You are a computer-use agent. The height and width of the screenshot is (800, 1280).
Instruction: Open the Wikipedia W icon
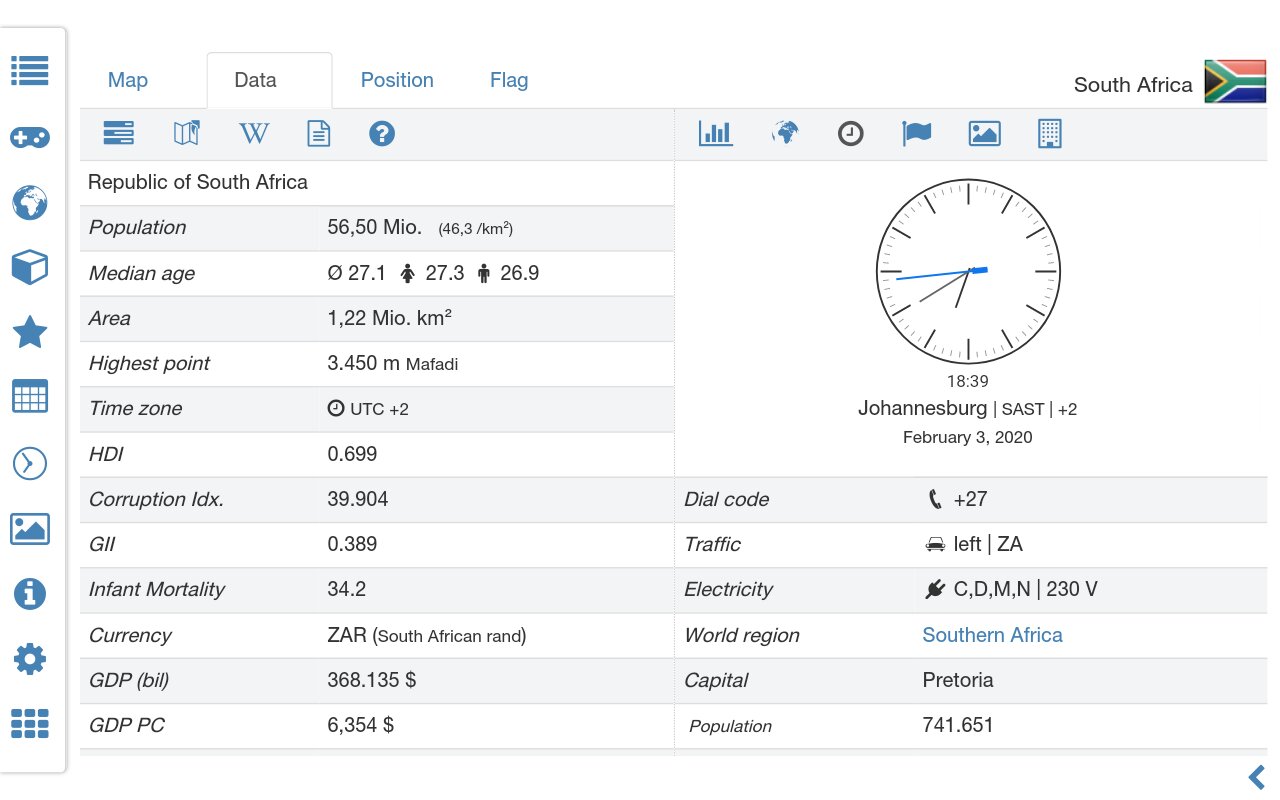pyautogui.click(x=254, y=133)
